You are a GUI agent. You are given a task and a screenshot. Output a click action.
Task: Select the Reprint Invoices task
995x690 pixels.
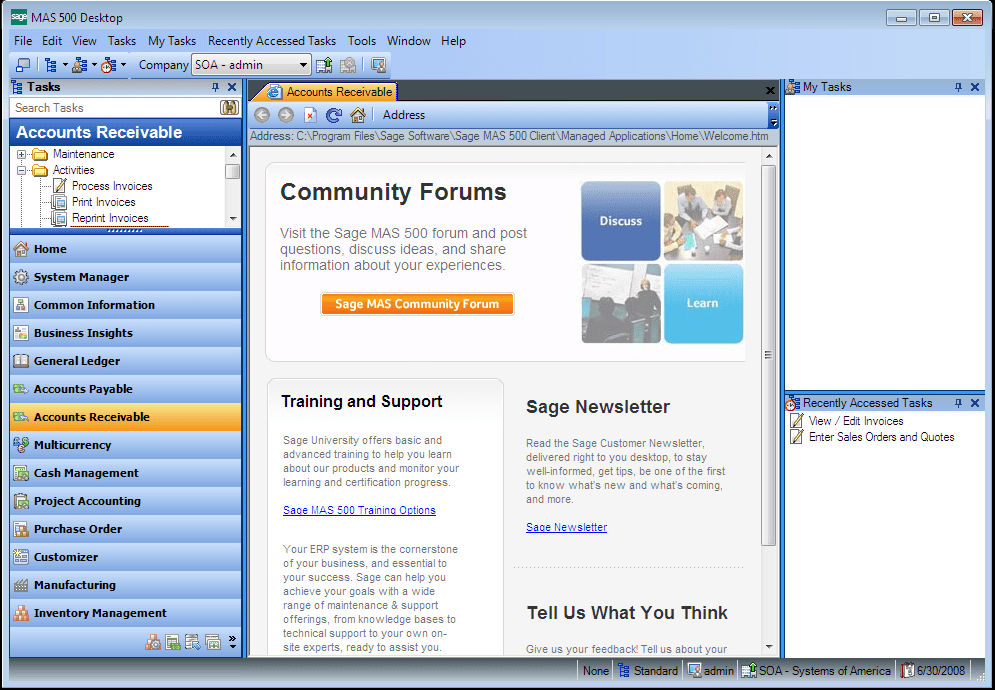click(x=110, y=218)
